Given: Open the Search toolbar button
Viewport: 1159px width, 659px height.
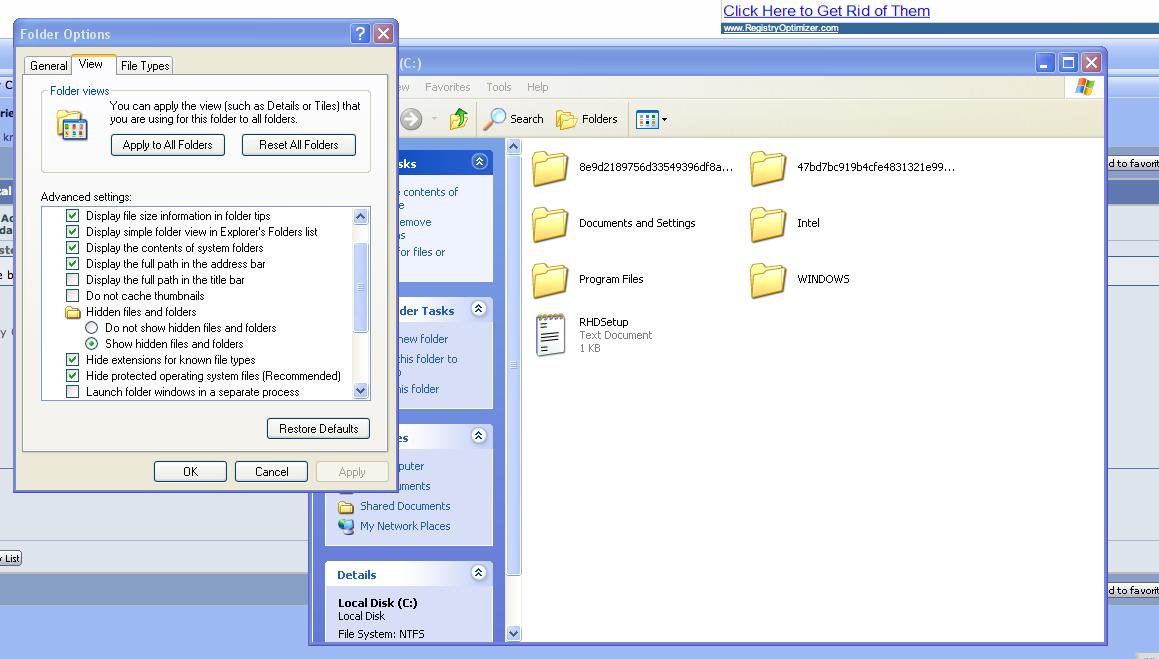Looking at the screenshot, I should coord(514,119).
